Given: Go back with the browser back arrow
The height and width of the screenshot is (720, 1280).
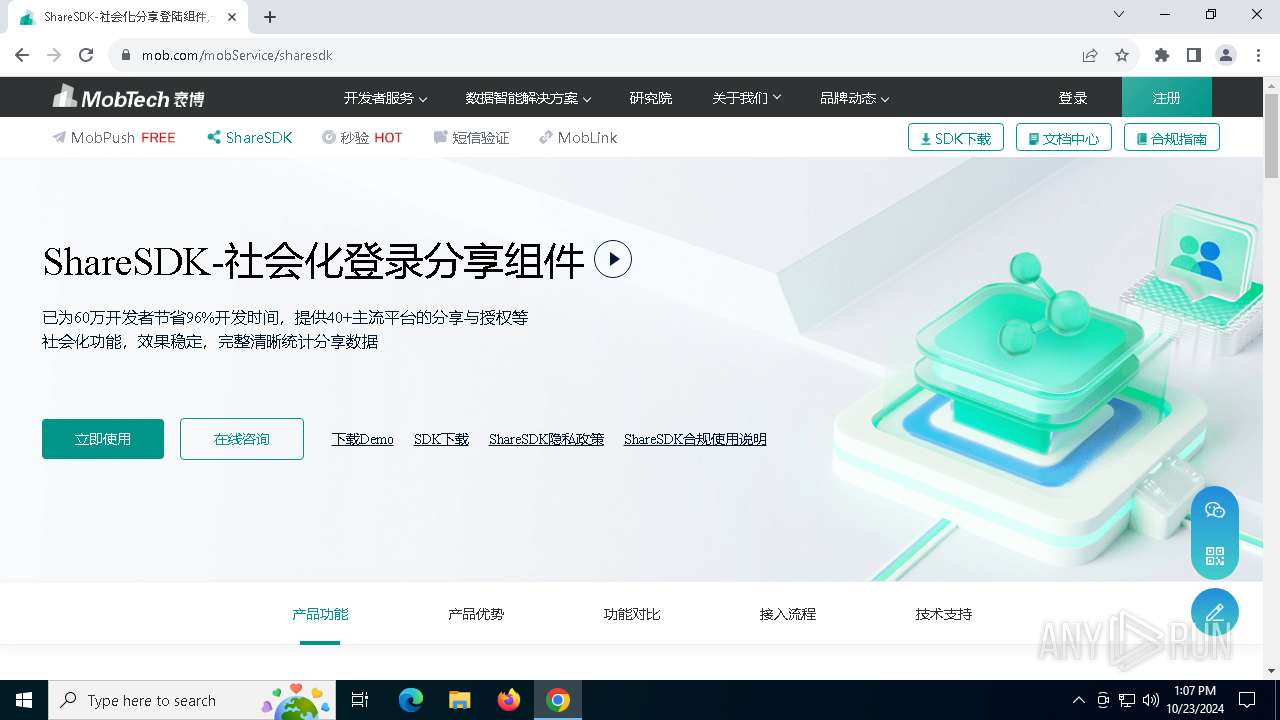Looking at the screenshot, I should click(22, 55).
